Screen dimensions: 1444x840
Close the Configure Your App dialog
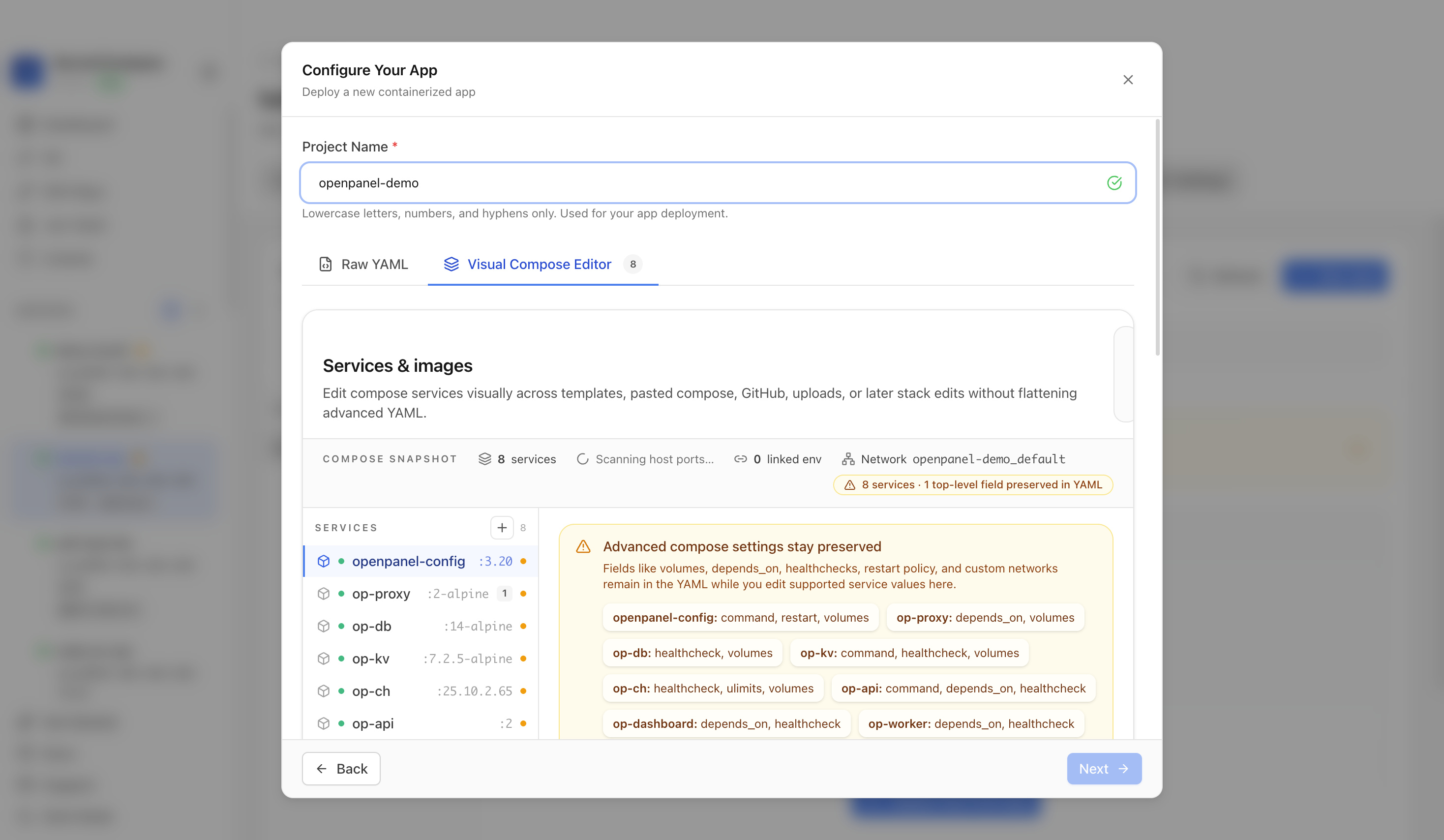point(1128,80)
